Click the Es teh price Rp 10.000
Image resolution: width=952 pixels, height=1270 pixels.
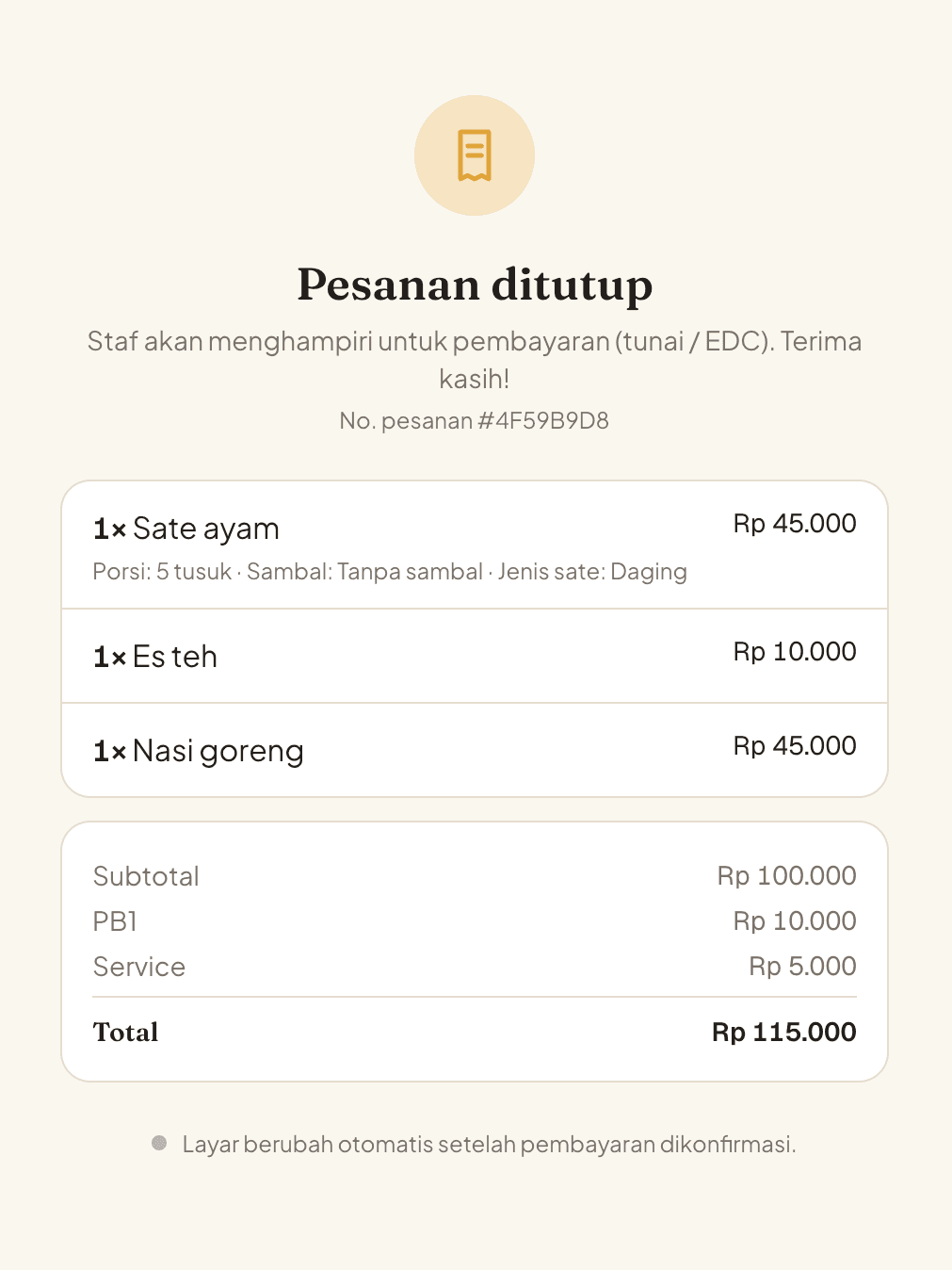click(x=795, y=652)
